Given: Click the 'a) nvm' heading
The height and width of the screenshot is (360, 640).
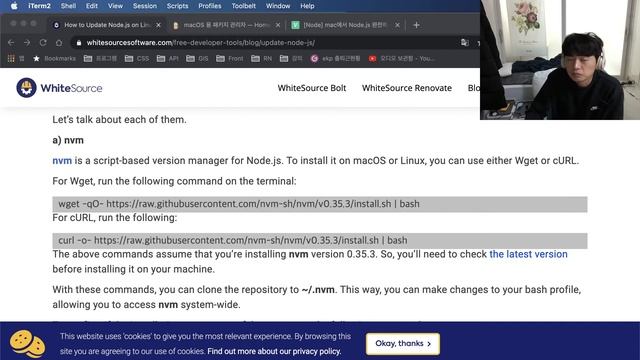Looking at the screenshot, I should coord(68,140).
